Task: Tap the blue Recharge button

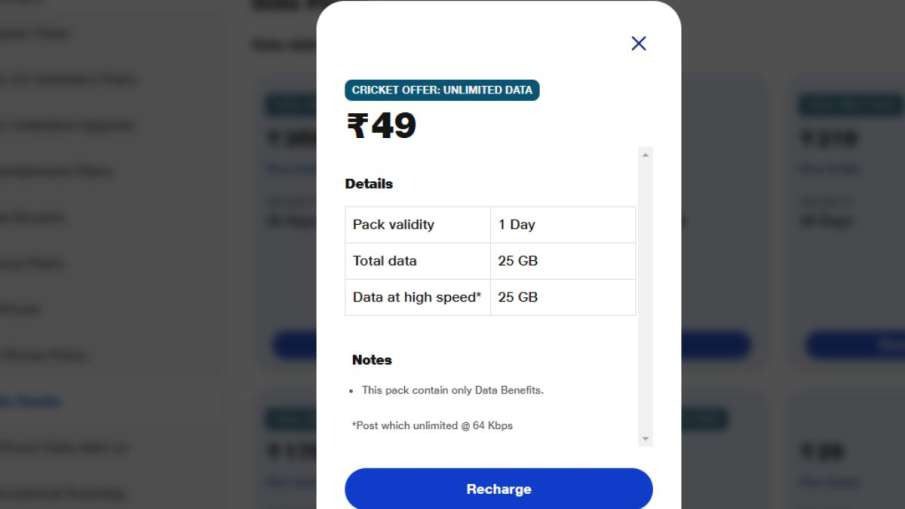Action: [x=499, y=489]
